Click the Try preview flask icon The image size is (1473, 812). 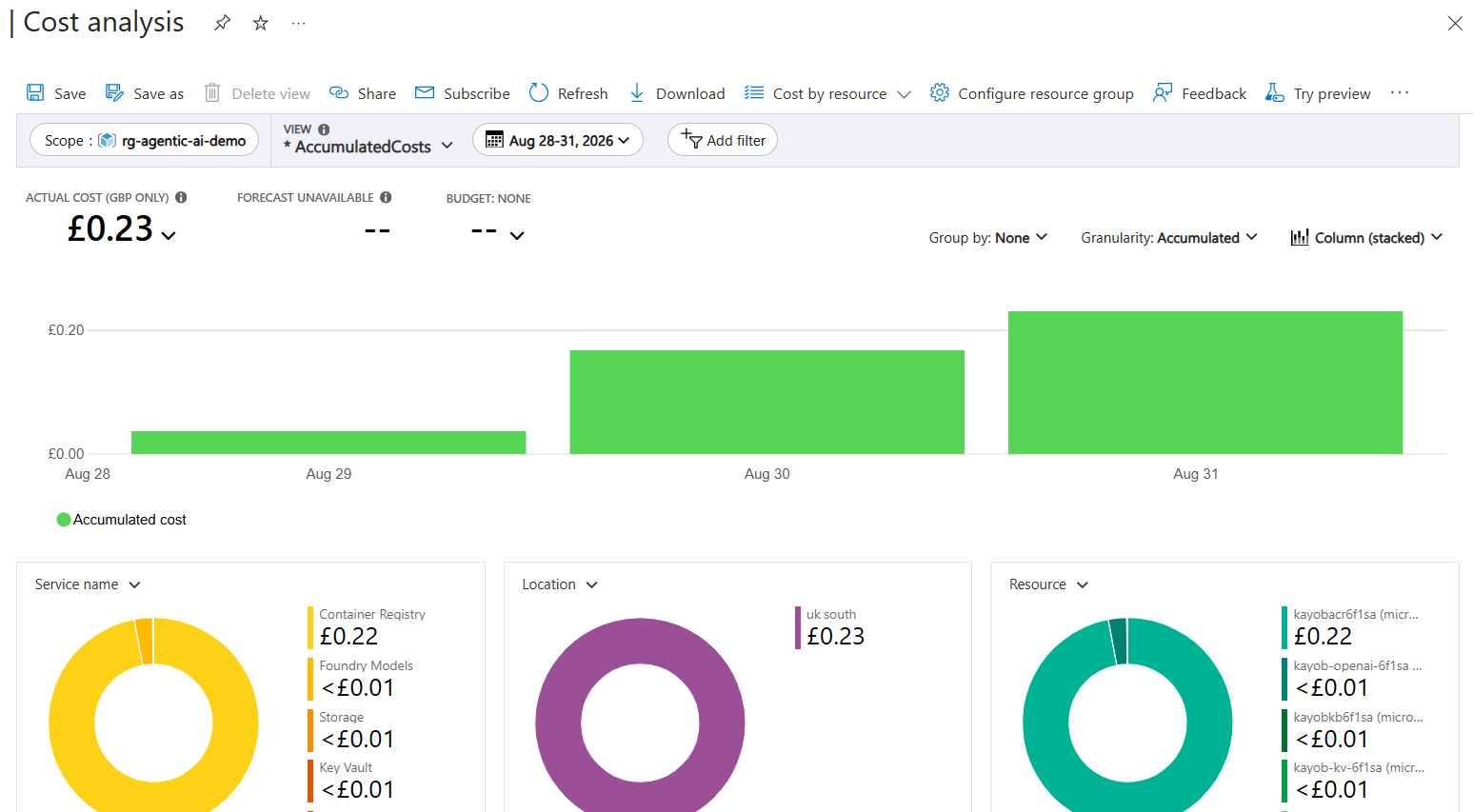coord(1274,92)
